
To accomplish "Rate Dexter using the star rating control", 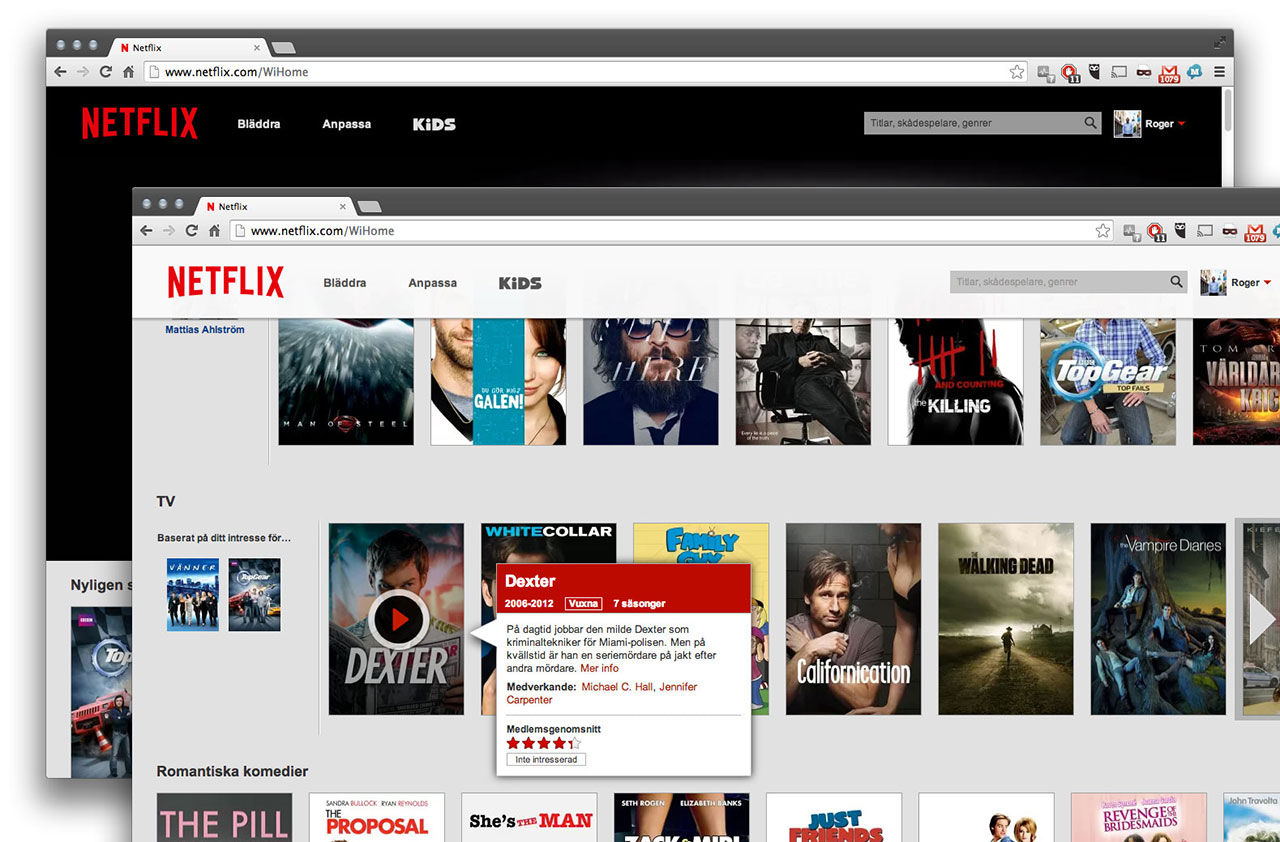I will click(543, 743).
